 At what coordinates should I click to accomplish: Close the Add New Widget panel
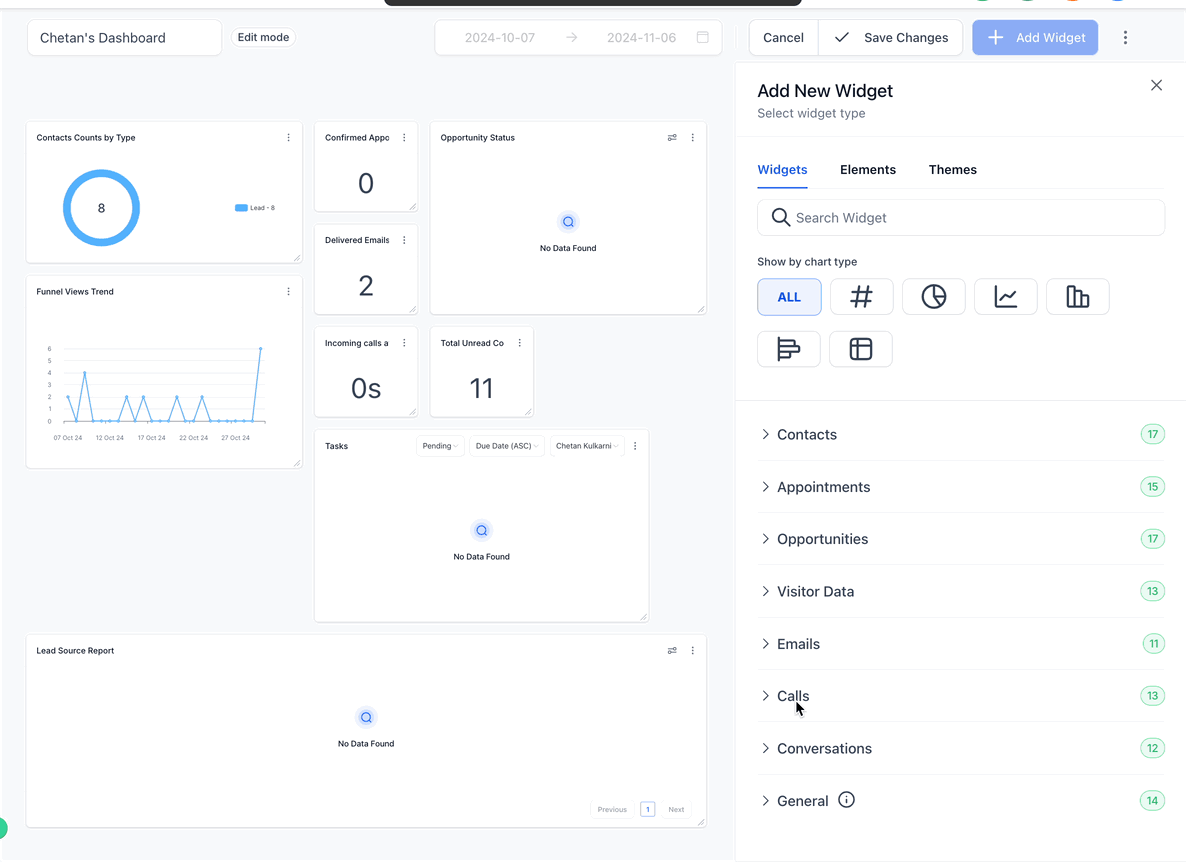pos(1156,85)
